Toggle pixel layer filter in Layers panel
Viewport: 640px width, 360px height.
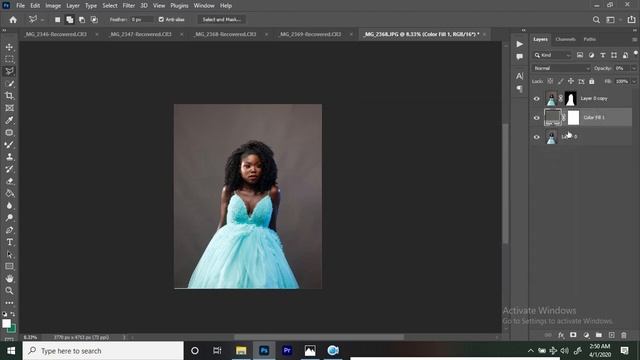[x=580, y=55]
